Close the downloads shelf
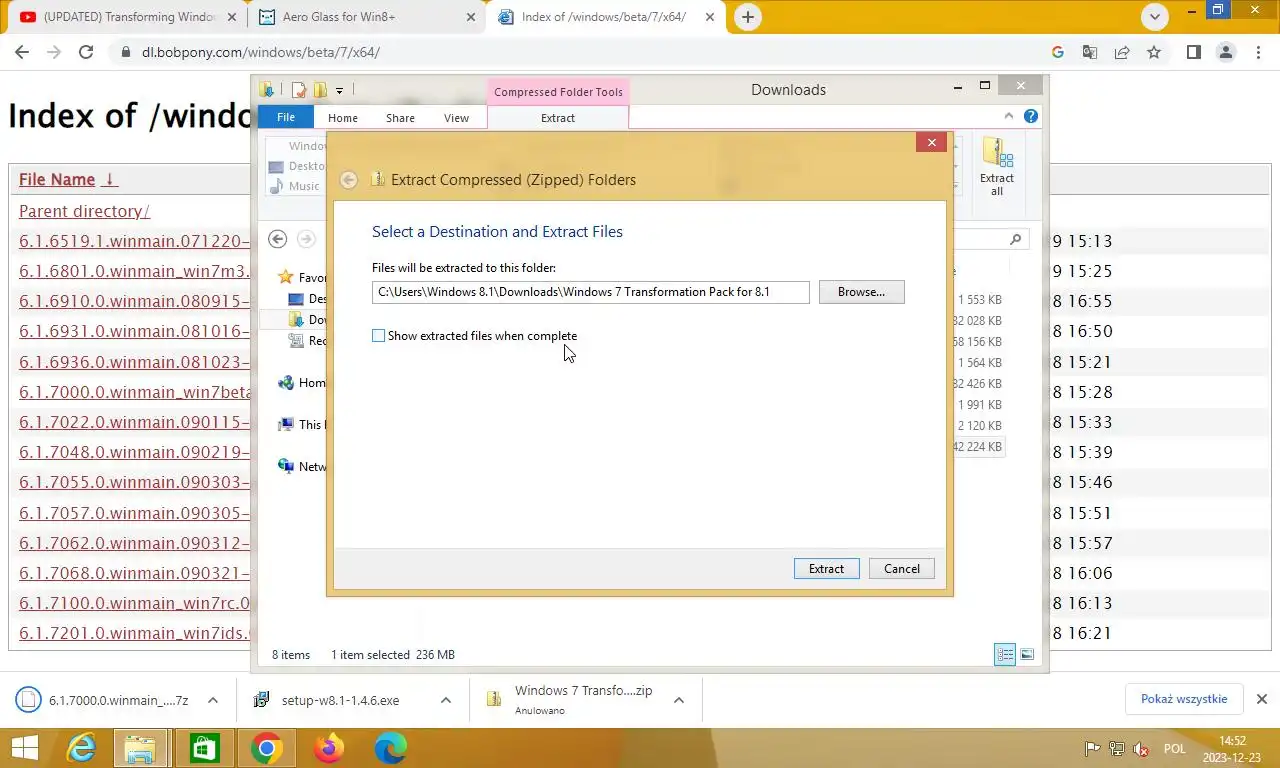This screenshot has height=768, width=1280. (1262, 699)
